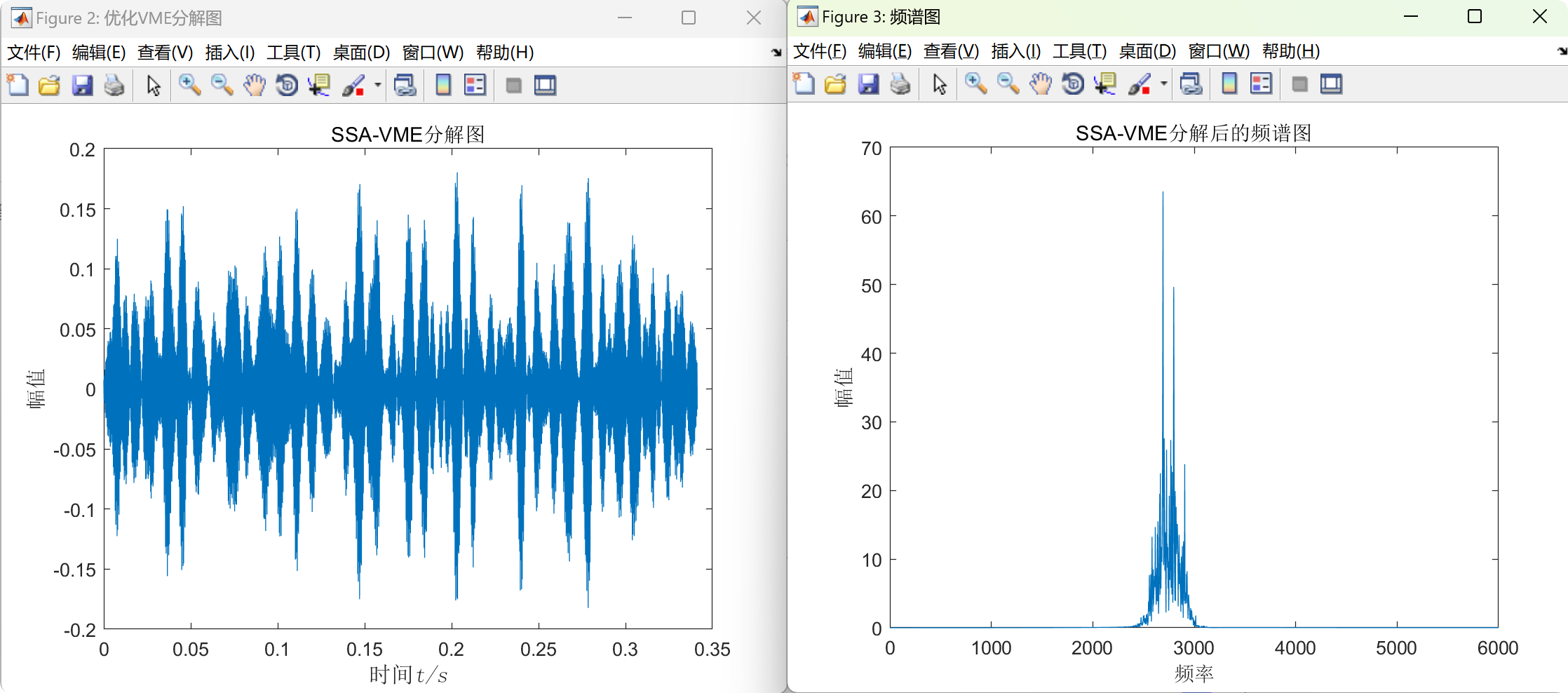
Task: Select Data Cursor tool in Figure 3
Action: pyautogui.click(x=1105, y=83)
